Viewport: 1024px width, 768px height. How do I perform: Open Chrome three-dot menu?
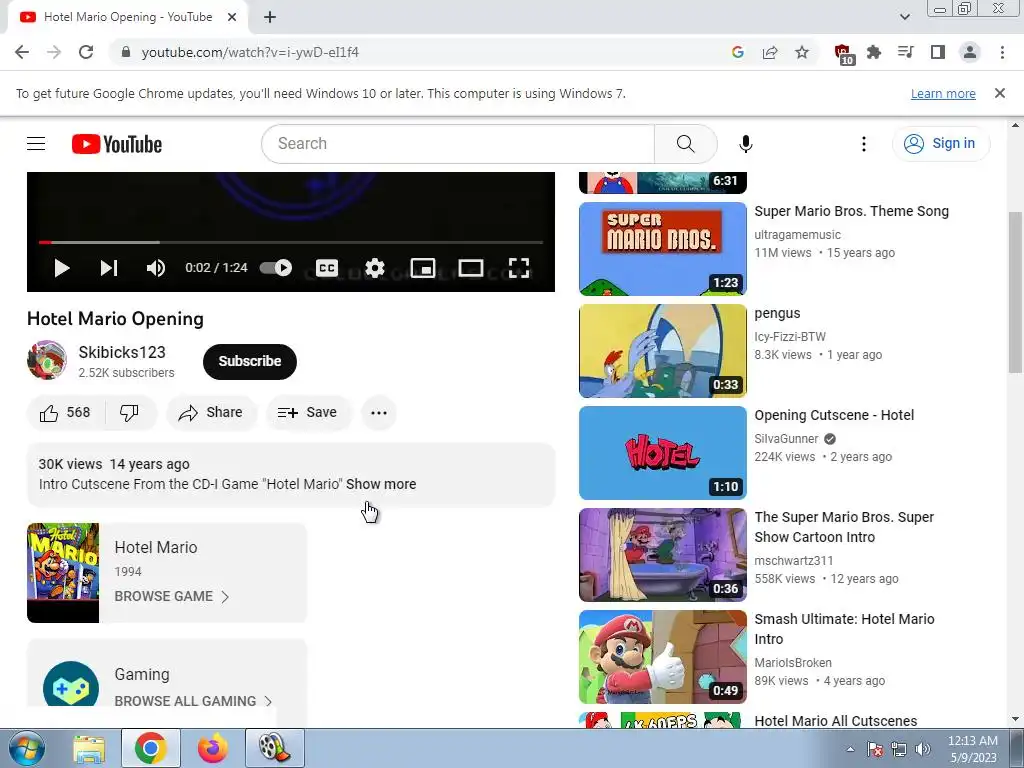[1002, 52]
